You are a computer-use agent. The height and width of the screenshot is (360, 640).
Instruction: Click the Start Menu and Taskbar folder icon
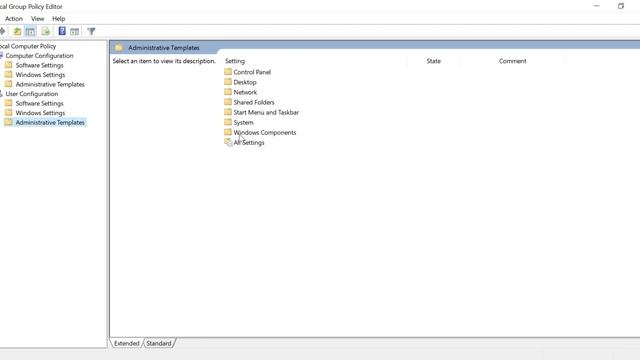click(x=228, y=112)
